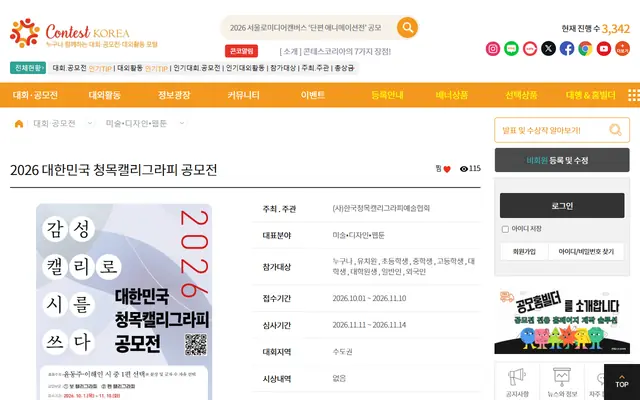
Task: Click the contest title 2026 대한민국 청목캘리그라피 공모전
Action: click(x=113, y=170)
